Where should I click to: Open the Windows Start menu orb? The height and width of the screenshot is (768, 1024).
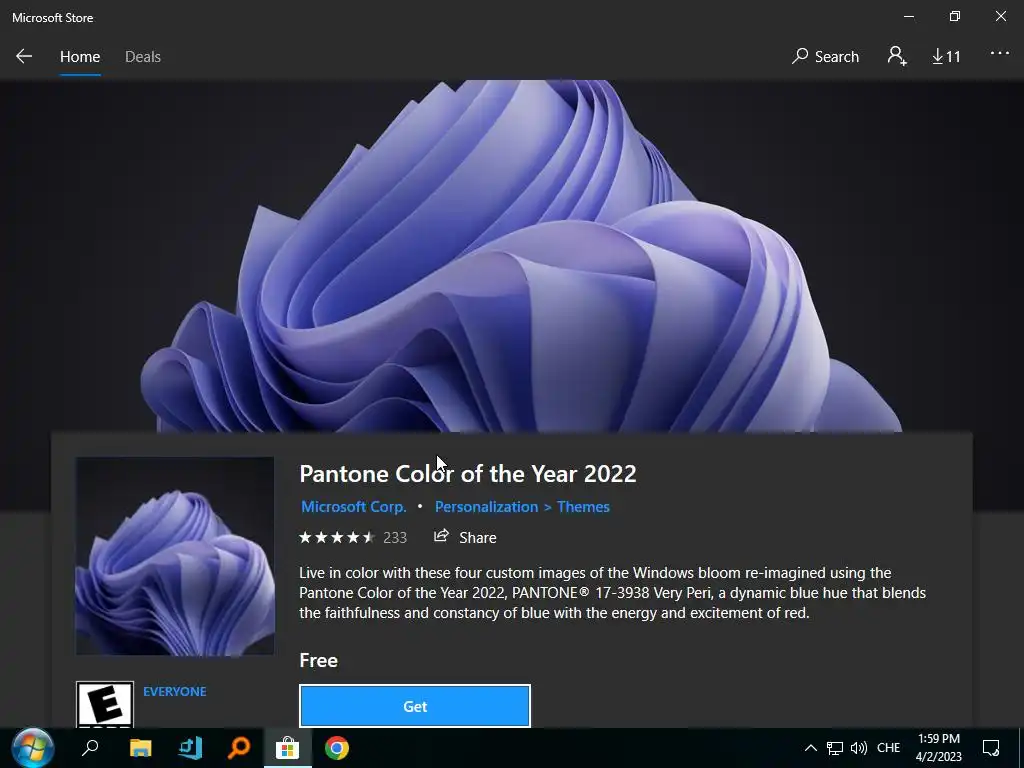coord(31,748)
